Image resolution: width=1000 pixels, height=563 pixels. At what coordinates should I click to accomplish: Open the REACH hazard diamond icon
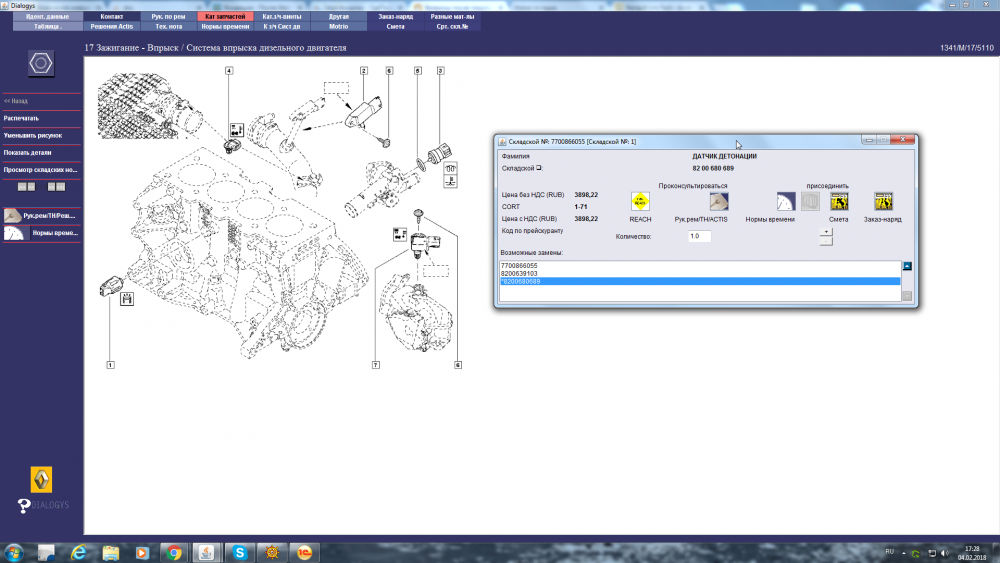click(x=640, y=201)
